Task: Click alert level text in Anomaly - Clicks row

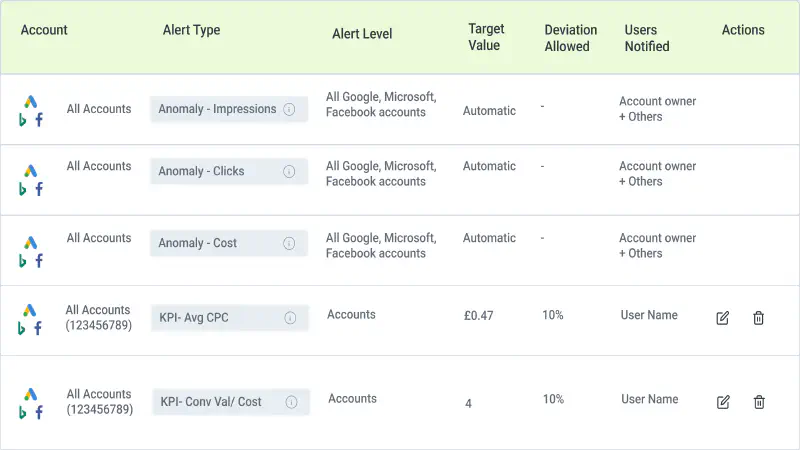Action: point(381,174)
